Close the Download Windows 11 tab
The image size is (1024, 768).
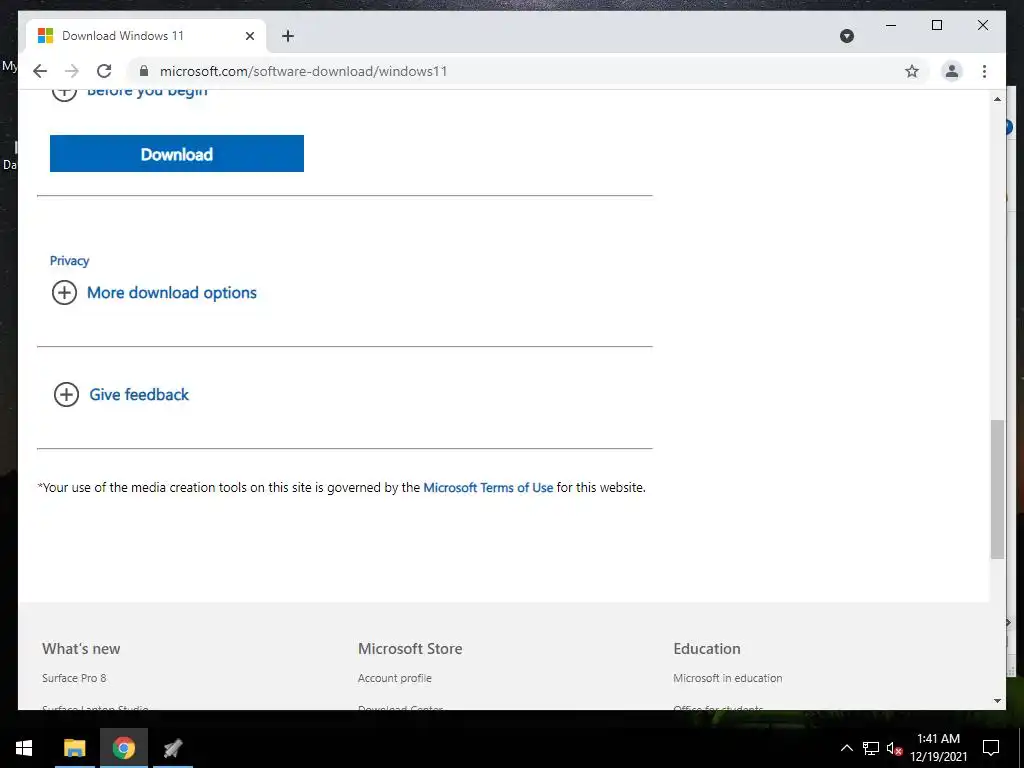pos(249,36)
